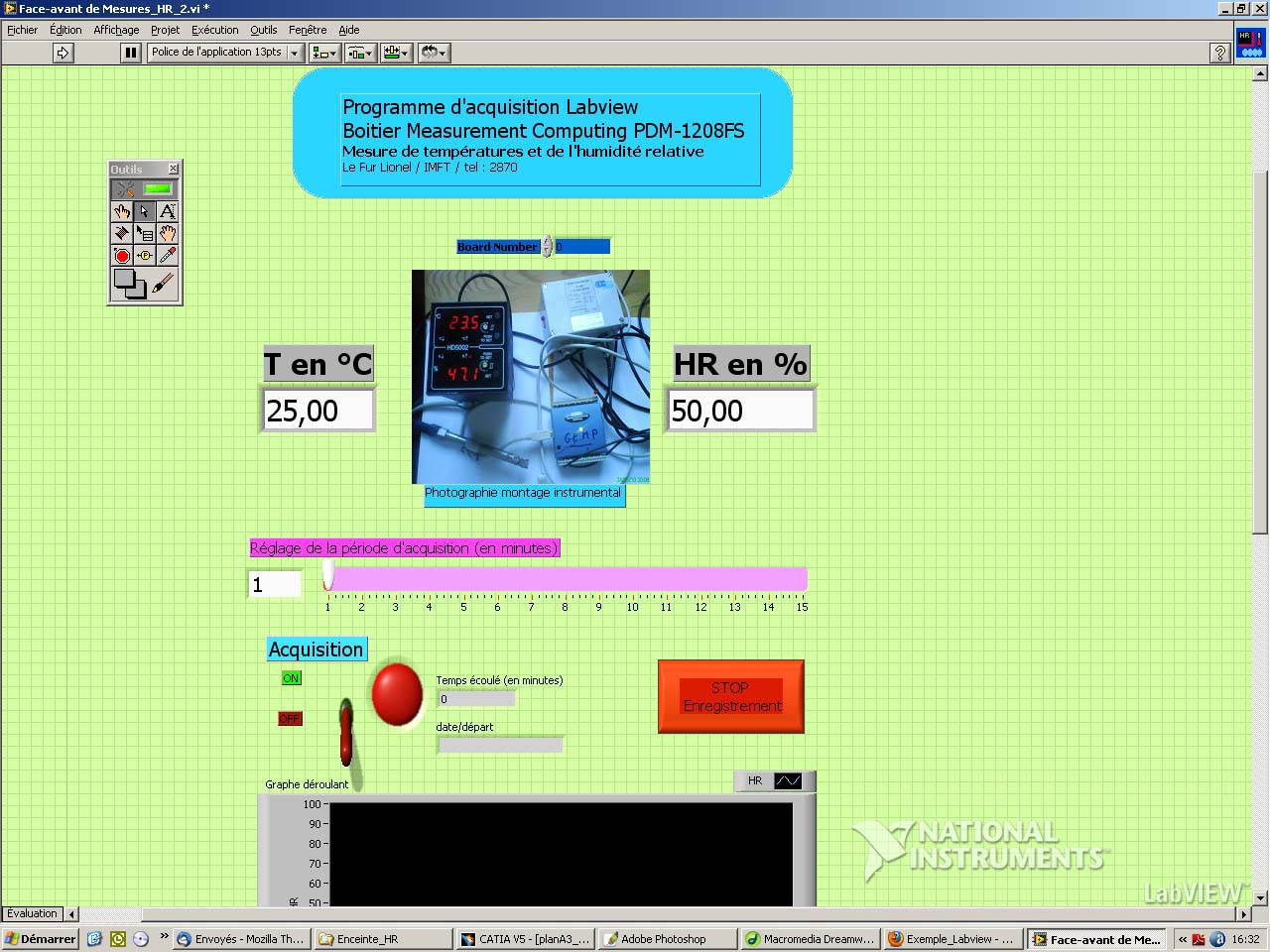Open the Édition menu
Image resolution: width=1270 pixels, height=952 pixels.
65,30
